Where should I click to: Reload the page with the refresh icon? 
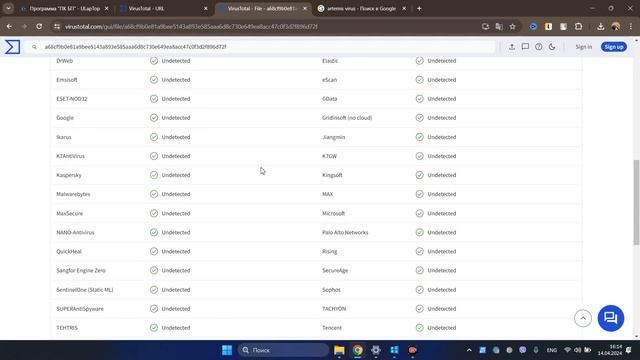pos(39,27)
